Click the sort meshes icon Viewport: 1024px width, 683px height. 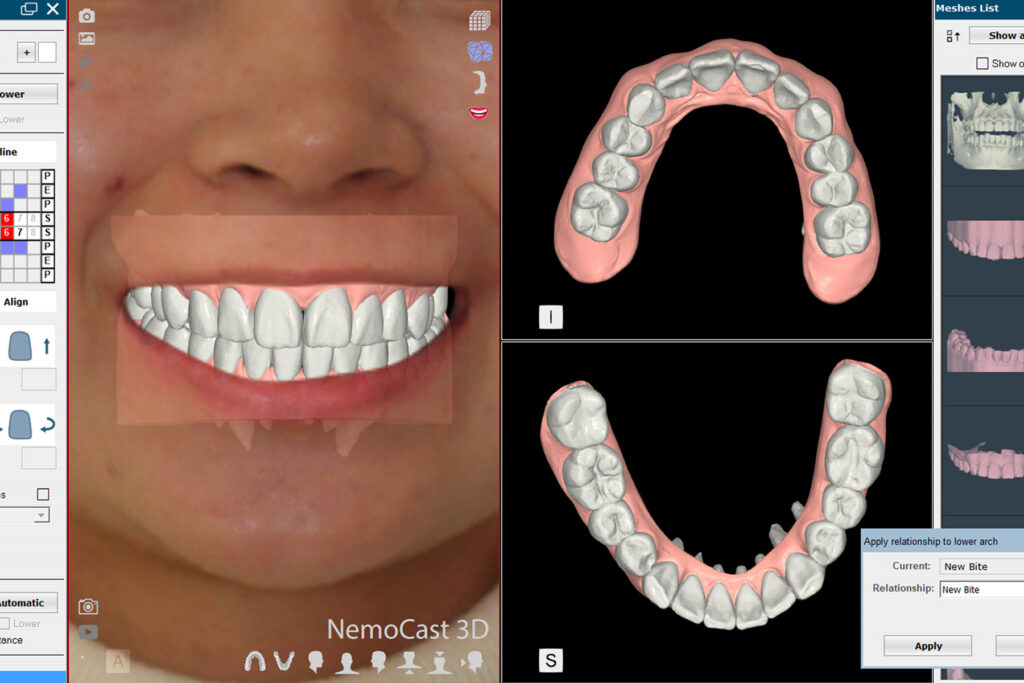(x=952, y=36)
